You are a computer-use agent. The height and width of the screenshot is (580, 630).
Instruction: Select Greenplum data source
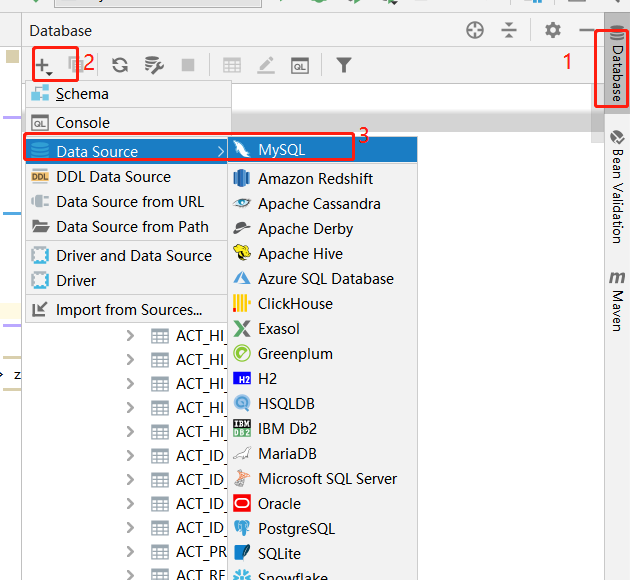pyautogui.click(x=323, y=353)
